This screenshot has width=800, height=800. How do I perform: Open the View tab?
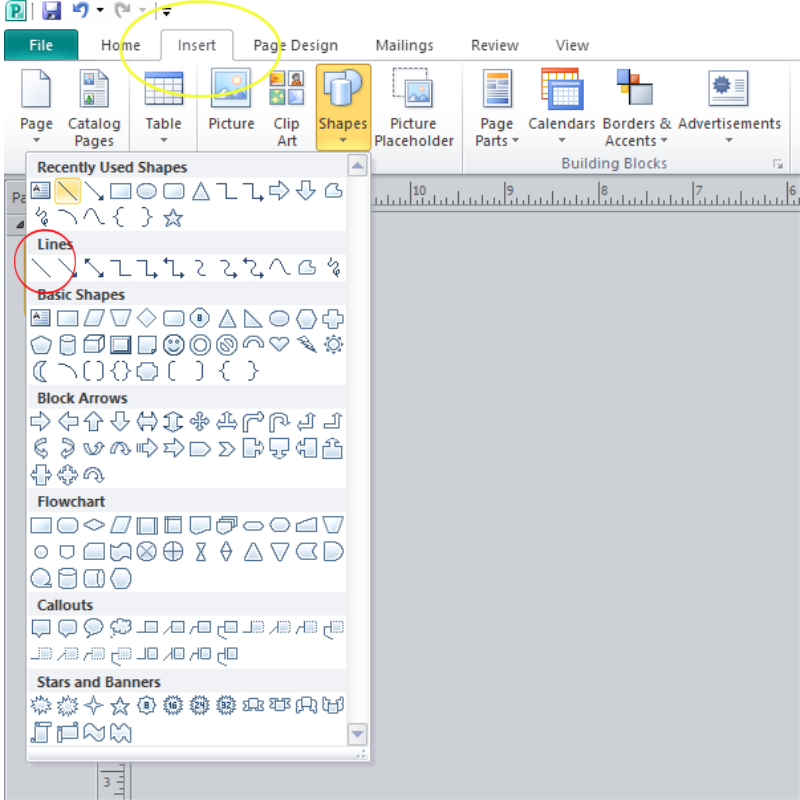(572, 45)
